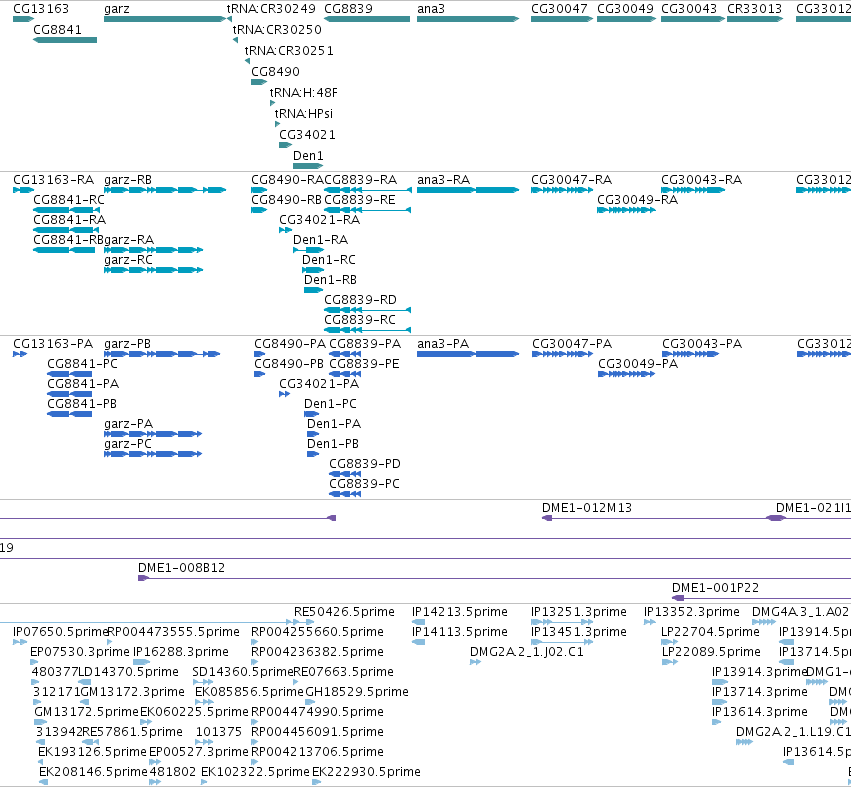Select the CG8490 gene label
This screenshot has width=851, height=787.
[x=275, y=72]
